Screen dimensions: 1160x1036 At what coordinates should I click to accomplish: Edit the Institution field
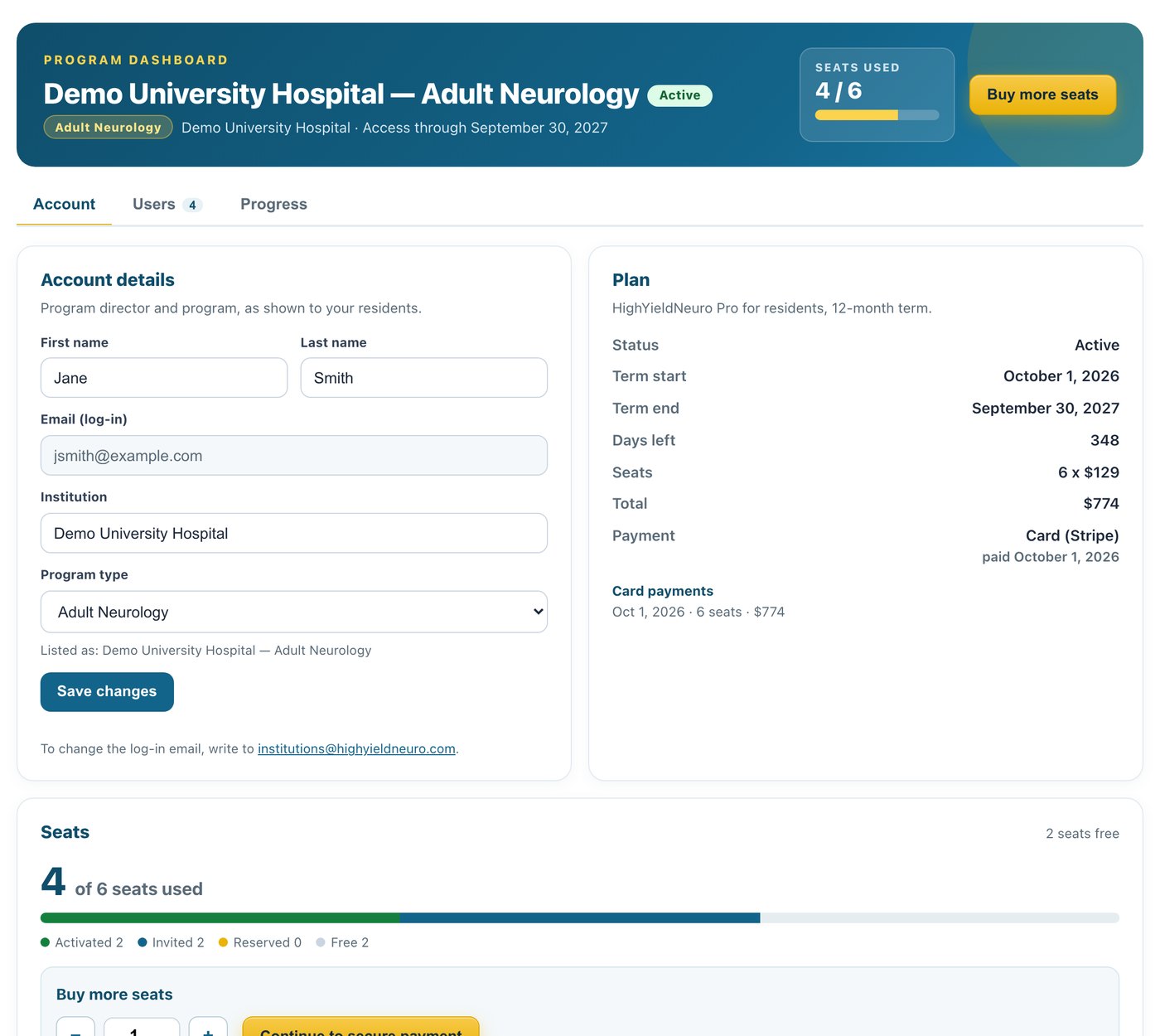pos(294,534)
